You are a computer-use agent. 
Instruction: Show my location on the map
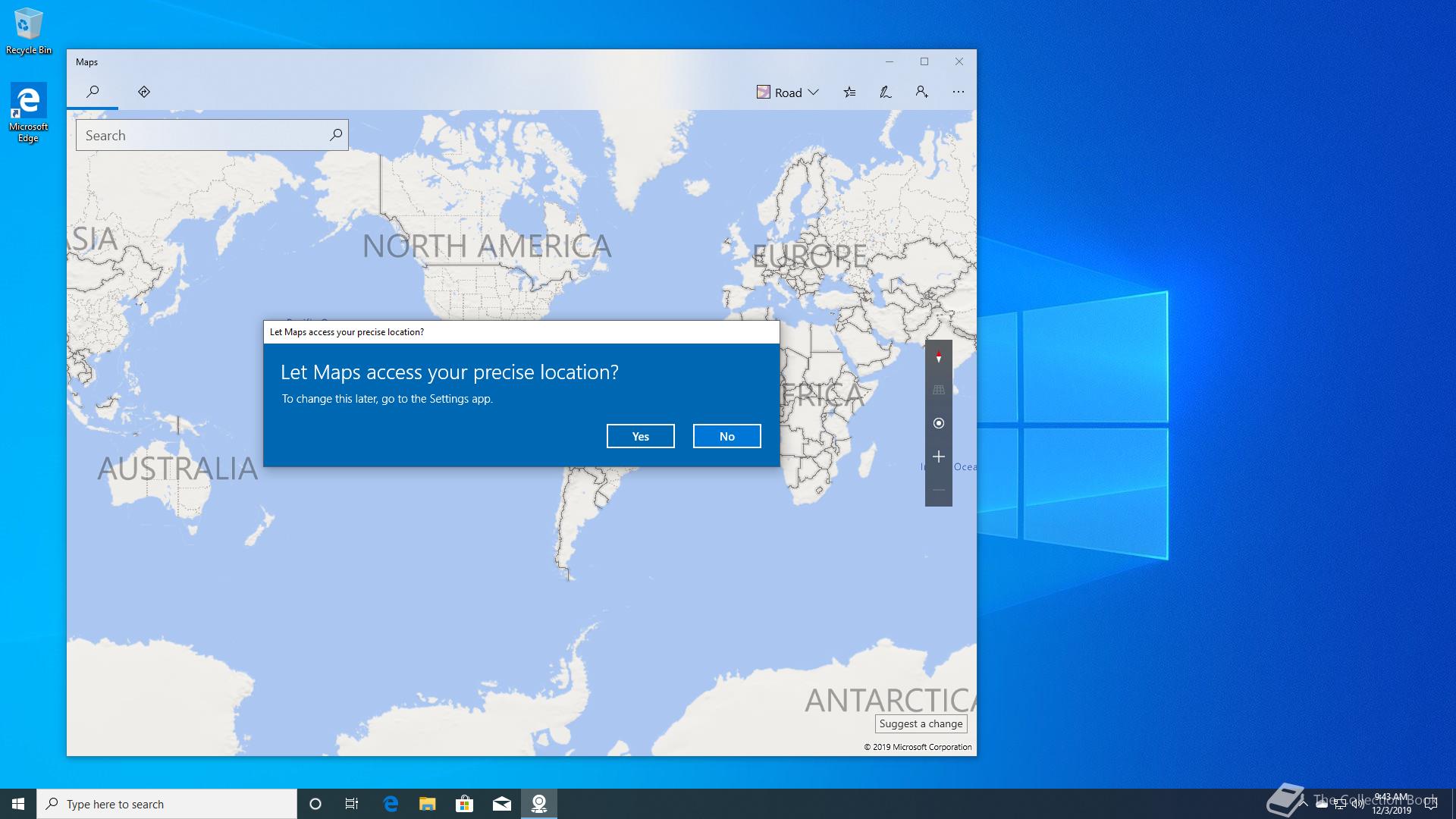click(x=938, y=423)
